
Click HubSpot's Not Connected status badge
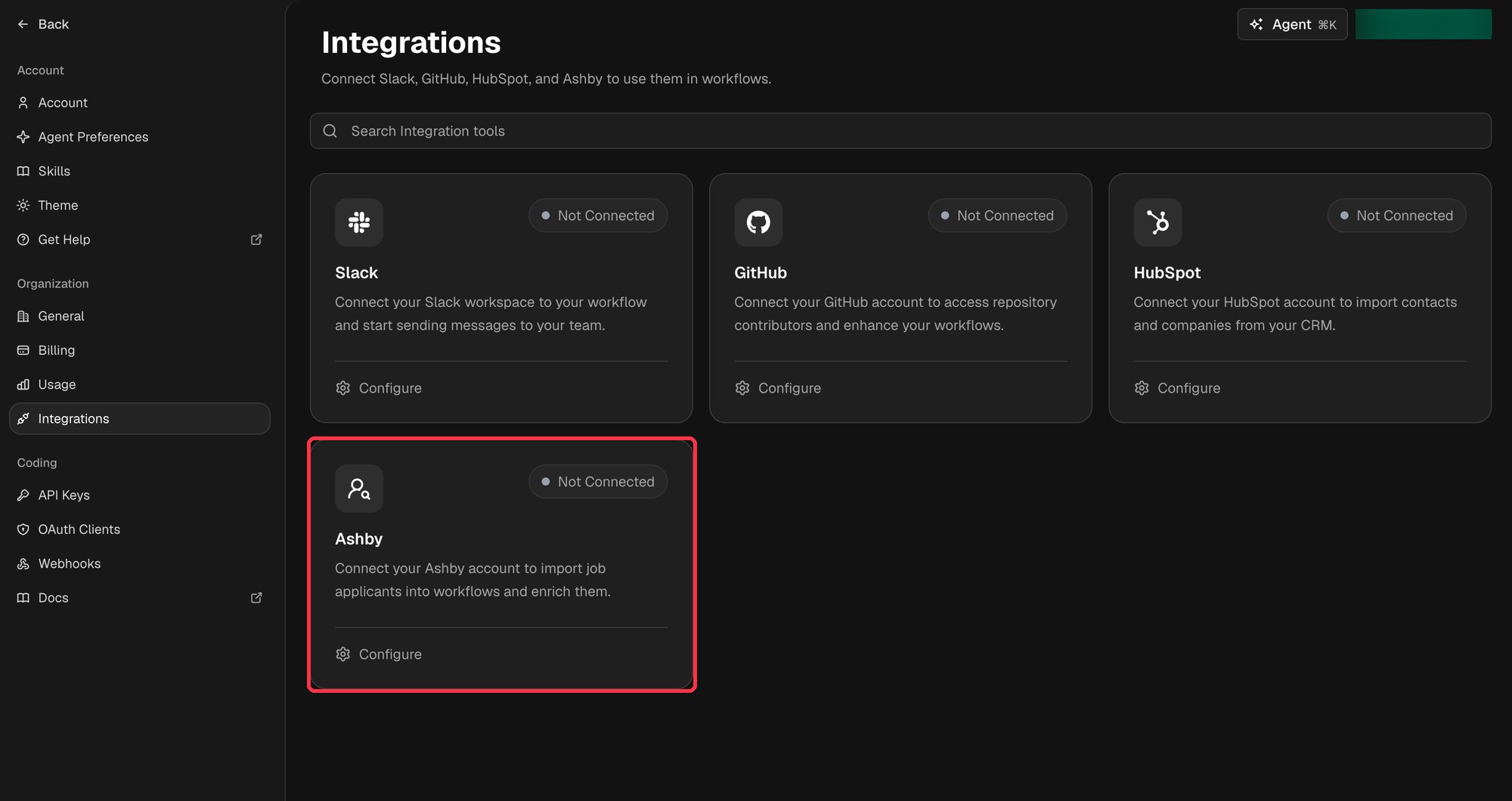click(x=1396, y=216)
